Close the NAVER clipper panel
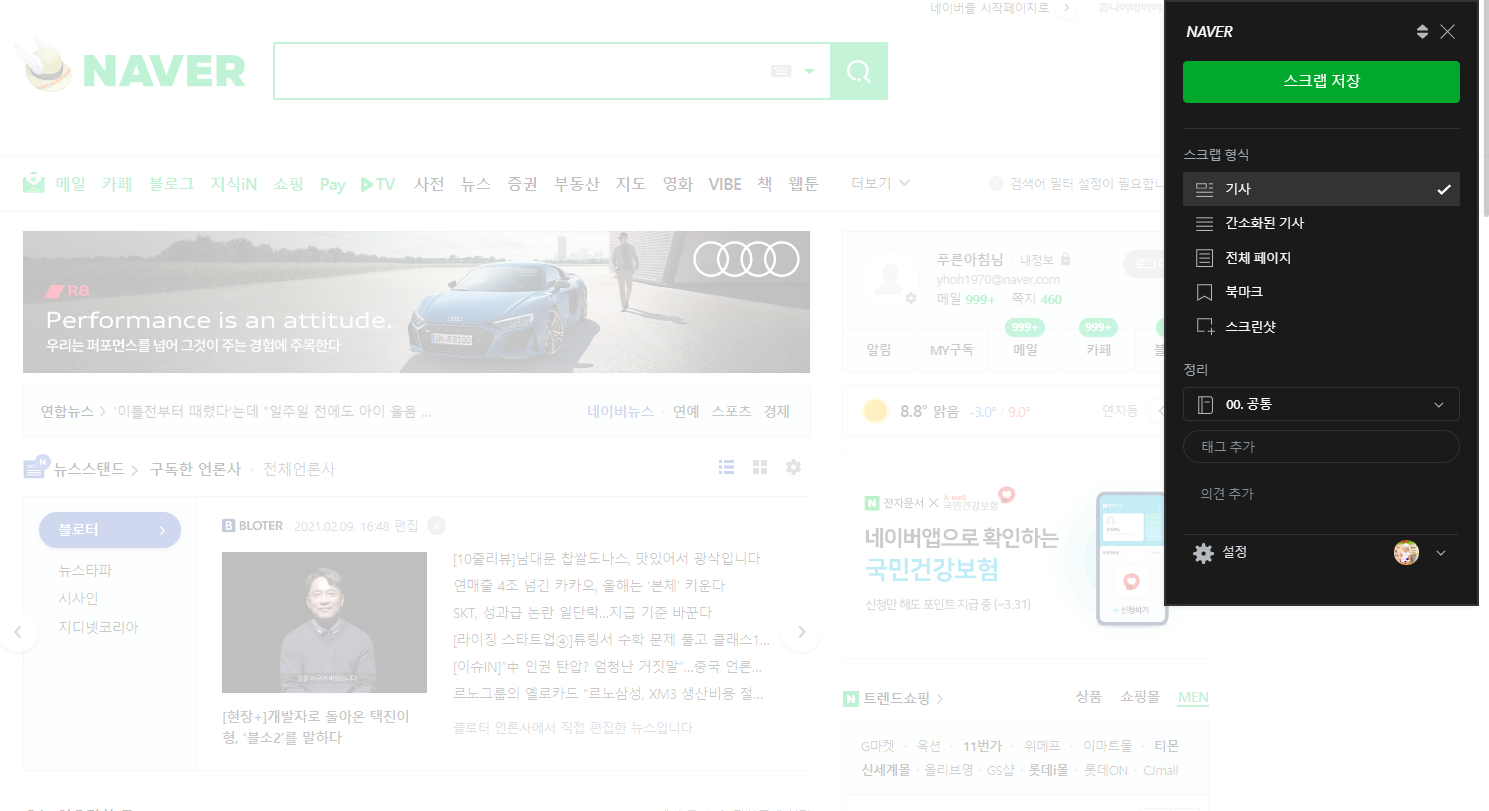 coord(1447,32)
